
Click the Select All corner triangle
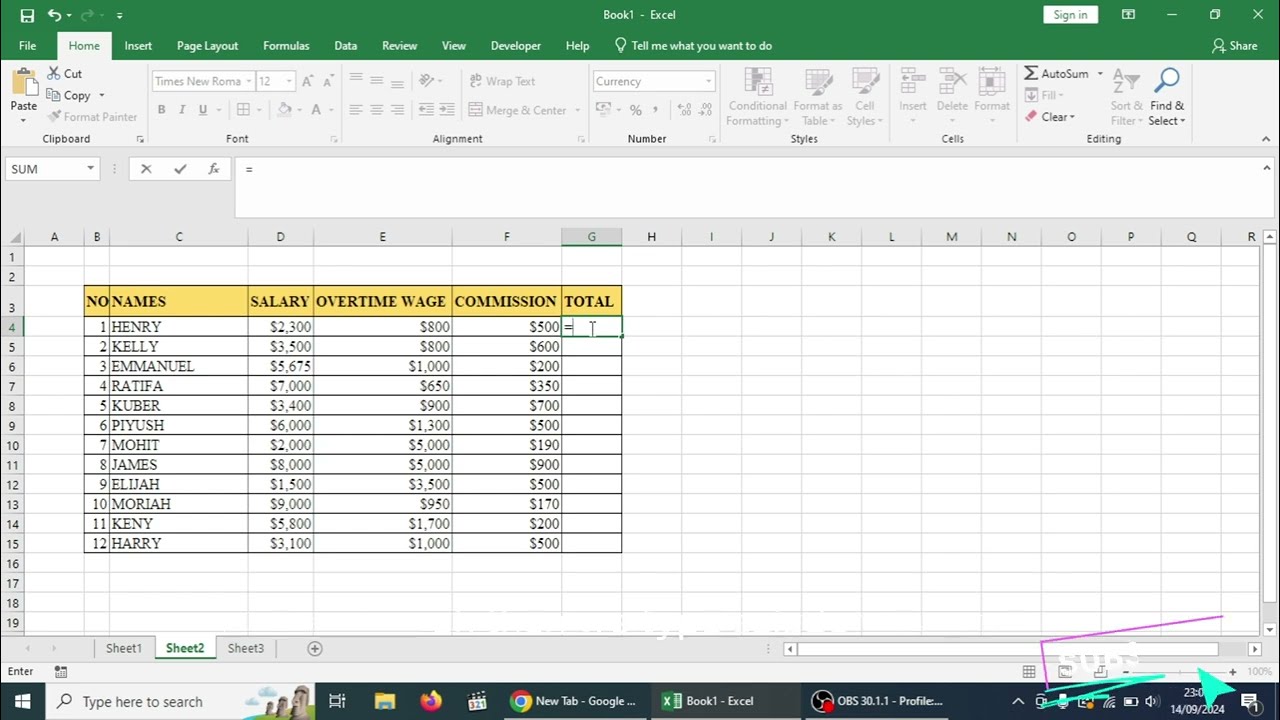16,237
